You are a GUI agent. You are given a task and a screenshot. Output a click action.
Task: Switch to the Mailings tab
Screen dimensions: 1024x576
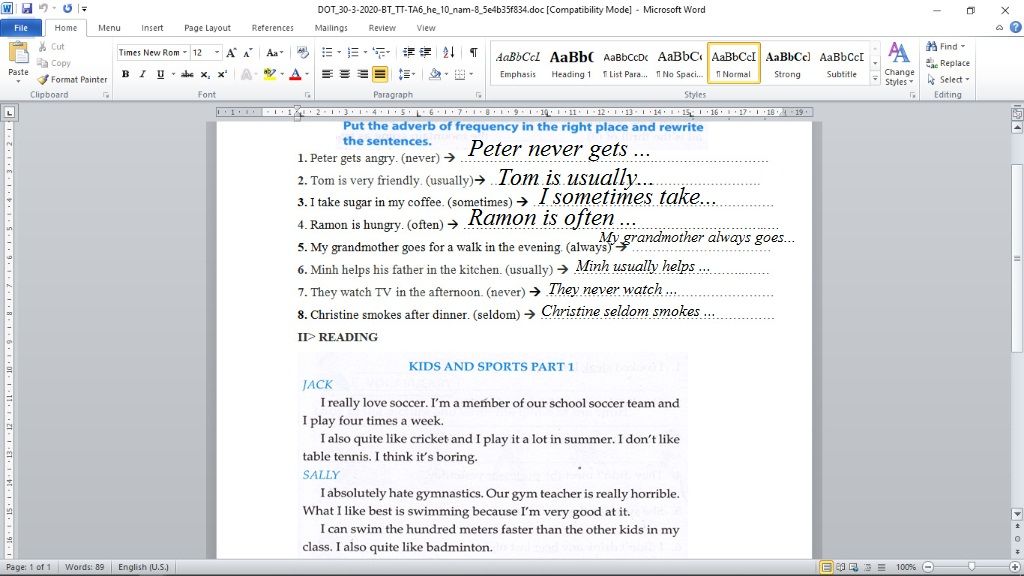pyautogui.click(x=331, y=27)
